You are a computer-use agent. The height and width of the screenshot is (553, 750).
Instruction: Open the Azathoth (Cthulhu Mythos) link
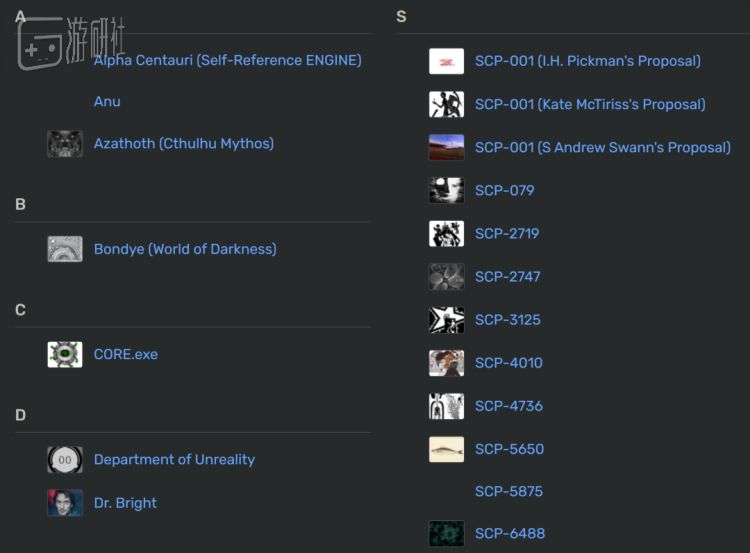pyautogui.click(x=184, y=144)
